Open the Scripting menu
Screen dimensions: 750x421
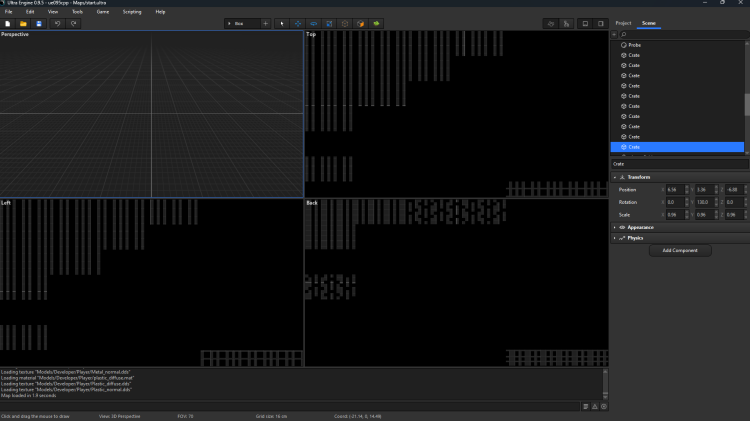pyautogui.click(x=132, y=12)
